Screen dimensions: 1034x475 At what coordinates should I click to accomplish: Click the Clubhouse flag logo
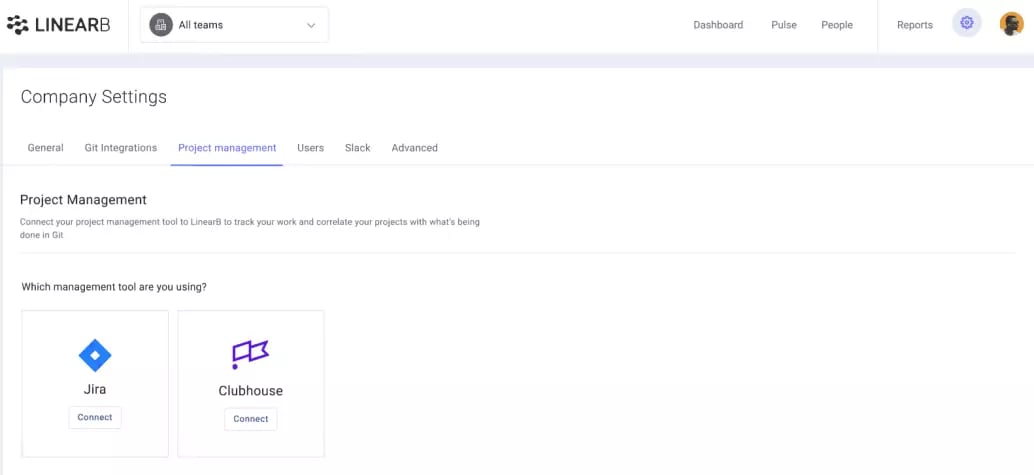coord(251,354)
